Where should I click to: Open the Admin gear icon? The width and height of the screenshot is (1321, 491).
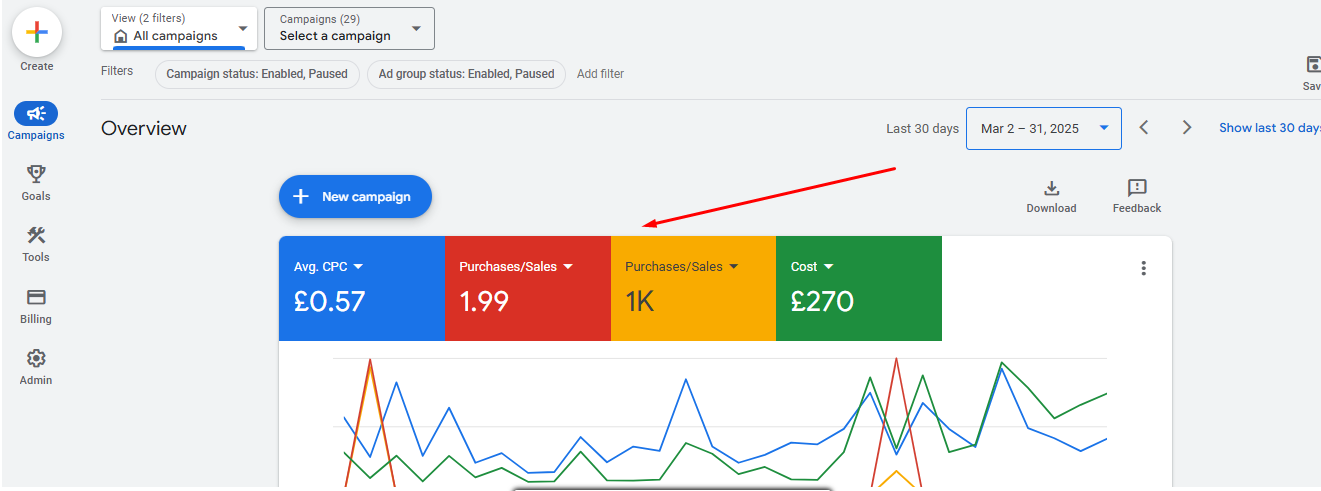coord(36,359)
